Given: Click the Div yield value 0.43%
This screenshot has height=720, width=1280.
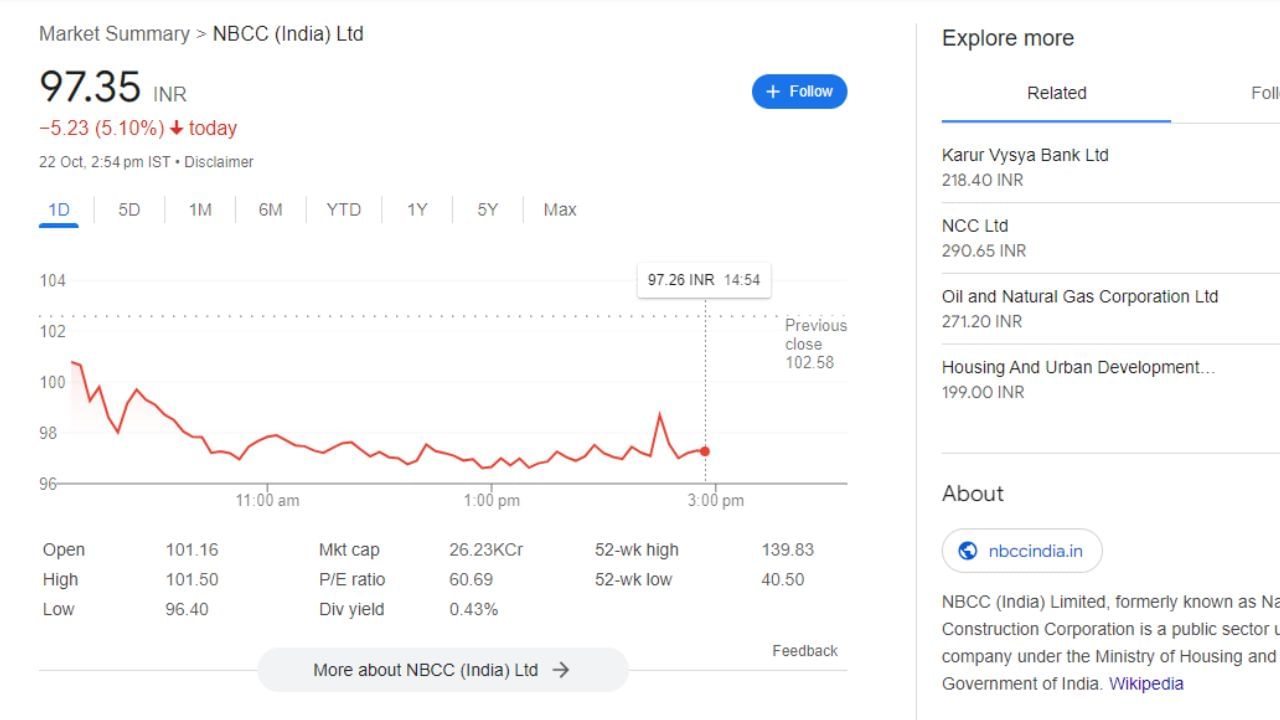Looking at the screenshot, I should 474,610.
